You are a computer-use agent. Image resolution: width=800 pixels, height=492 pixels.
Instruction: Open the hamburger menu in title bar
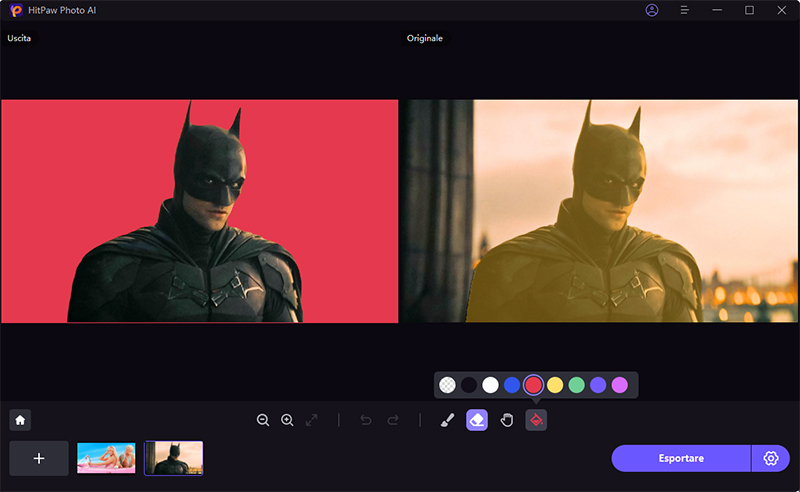(x=684, y=10)
